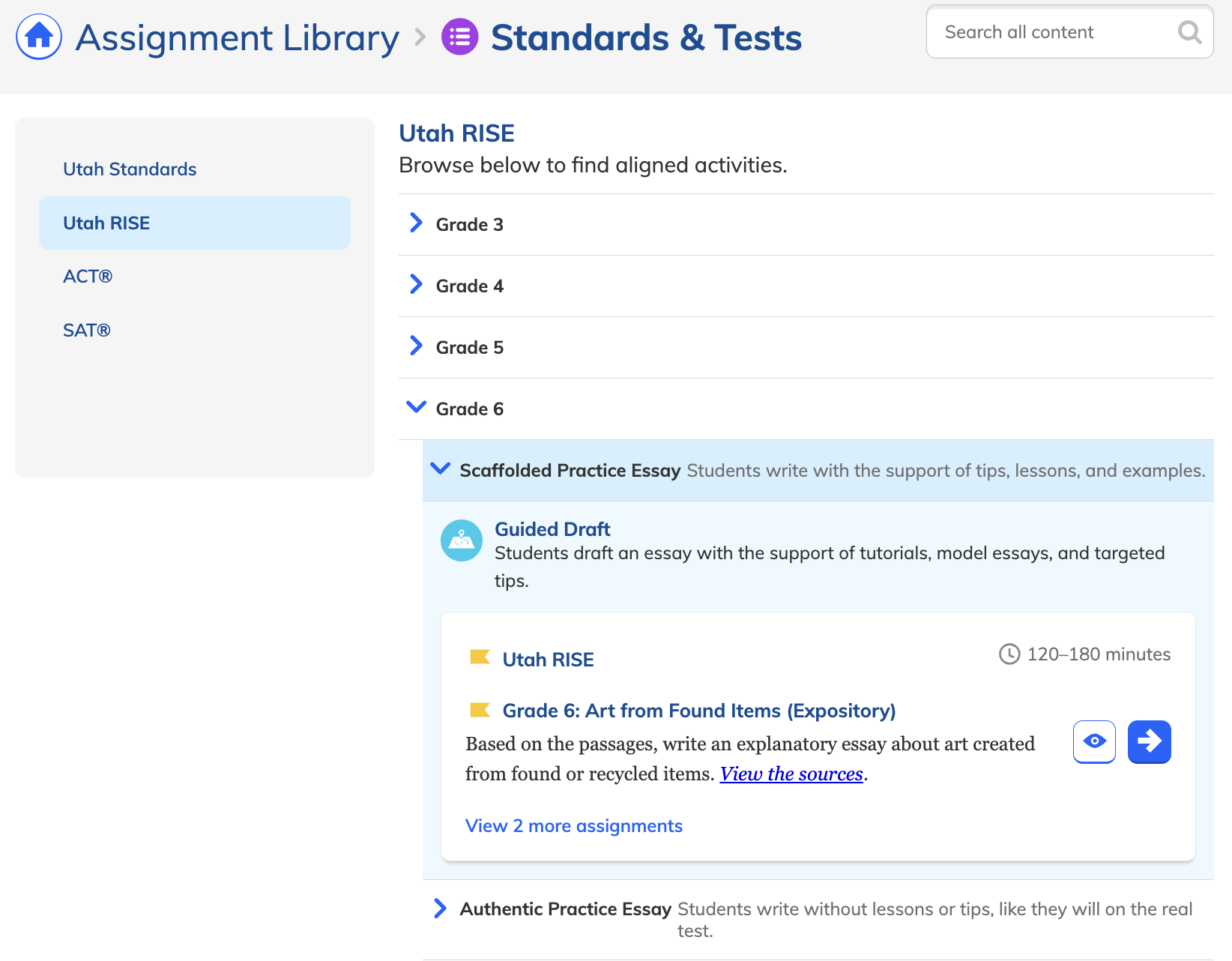Click the search magnifier icon
Image resolution: width=1232 pixels, height=961 pixels.
click(1189, 32)
